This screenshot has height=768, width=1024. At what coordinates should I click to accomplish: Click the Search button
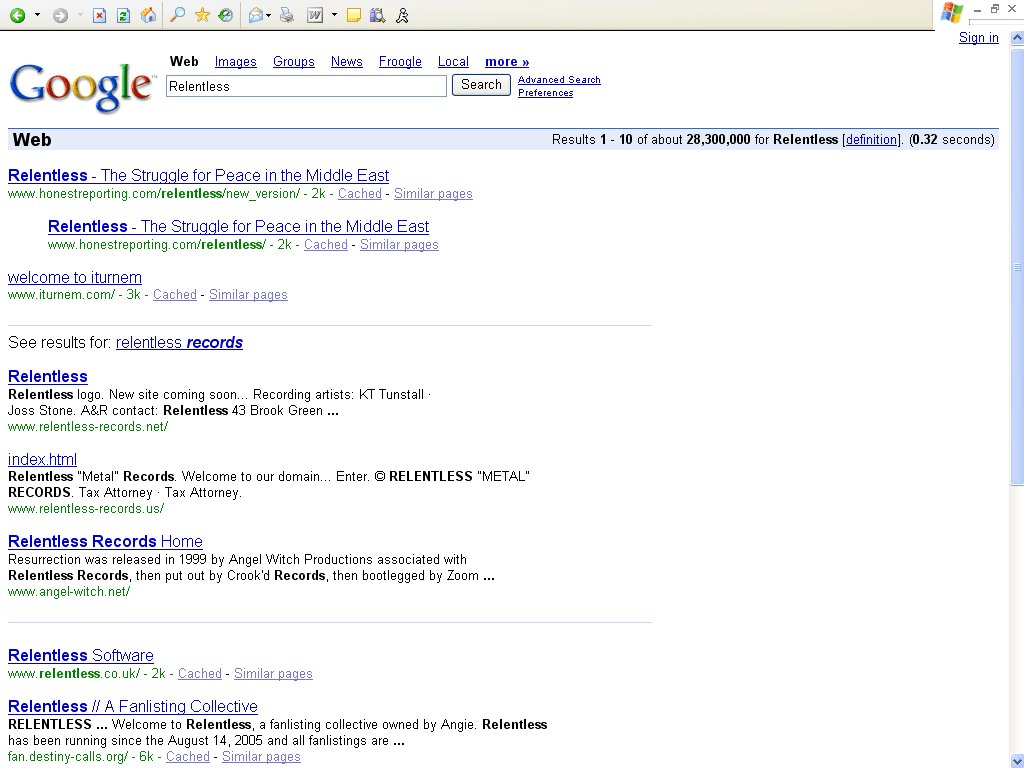coord(481,85)
